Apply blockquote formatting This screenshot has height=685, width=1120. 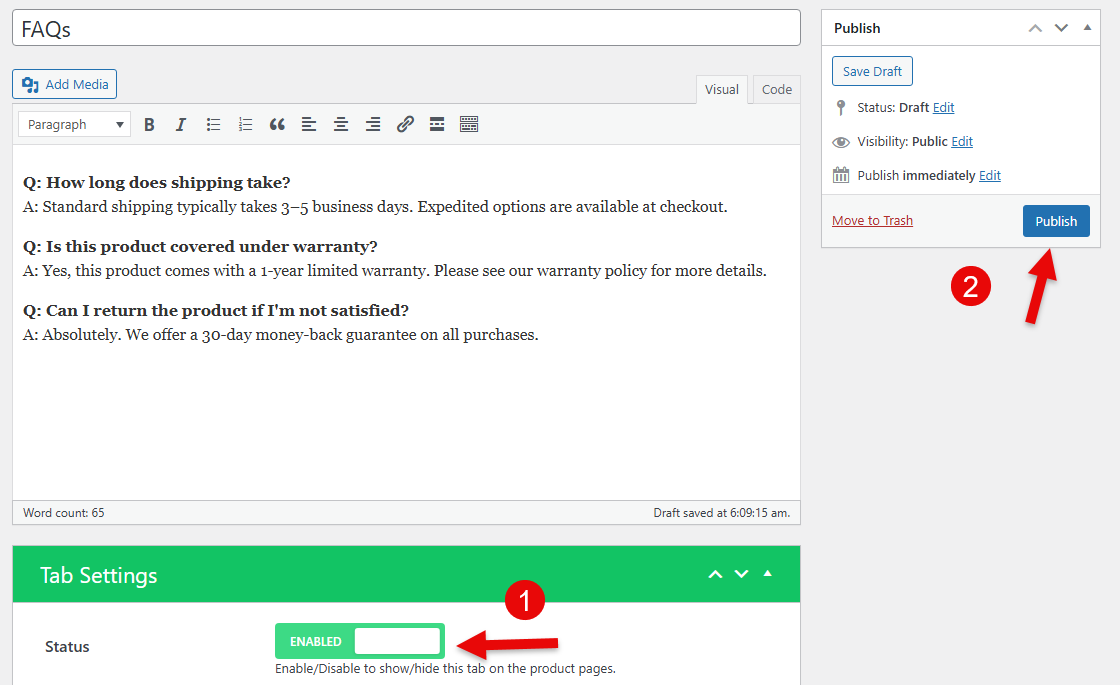click(277, 124)
